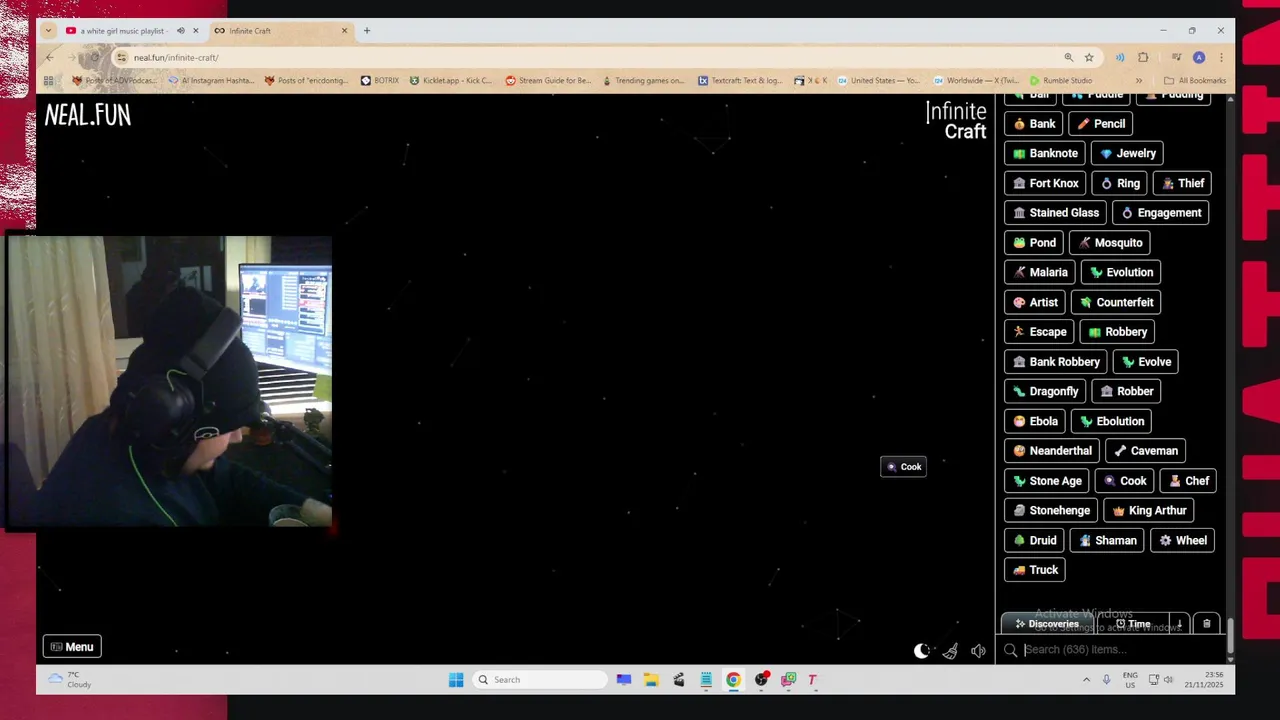Select the Ring element

1120,184
